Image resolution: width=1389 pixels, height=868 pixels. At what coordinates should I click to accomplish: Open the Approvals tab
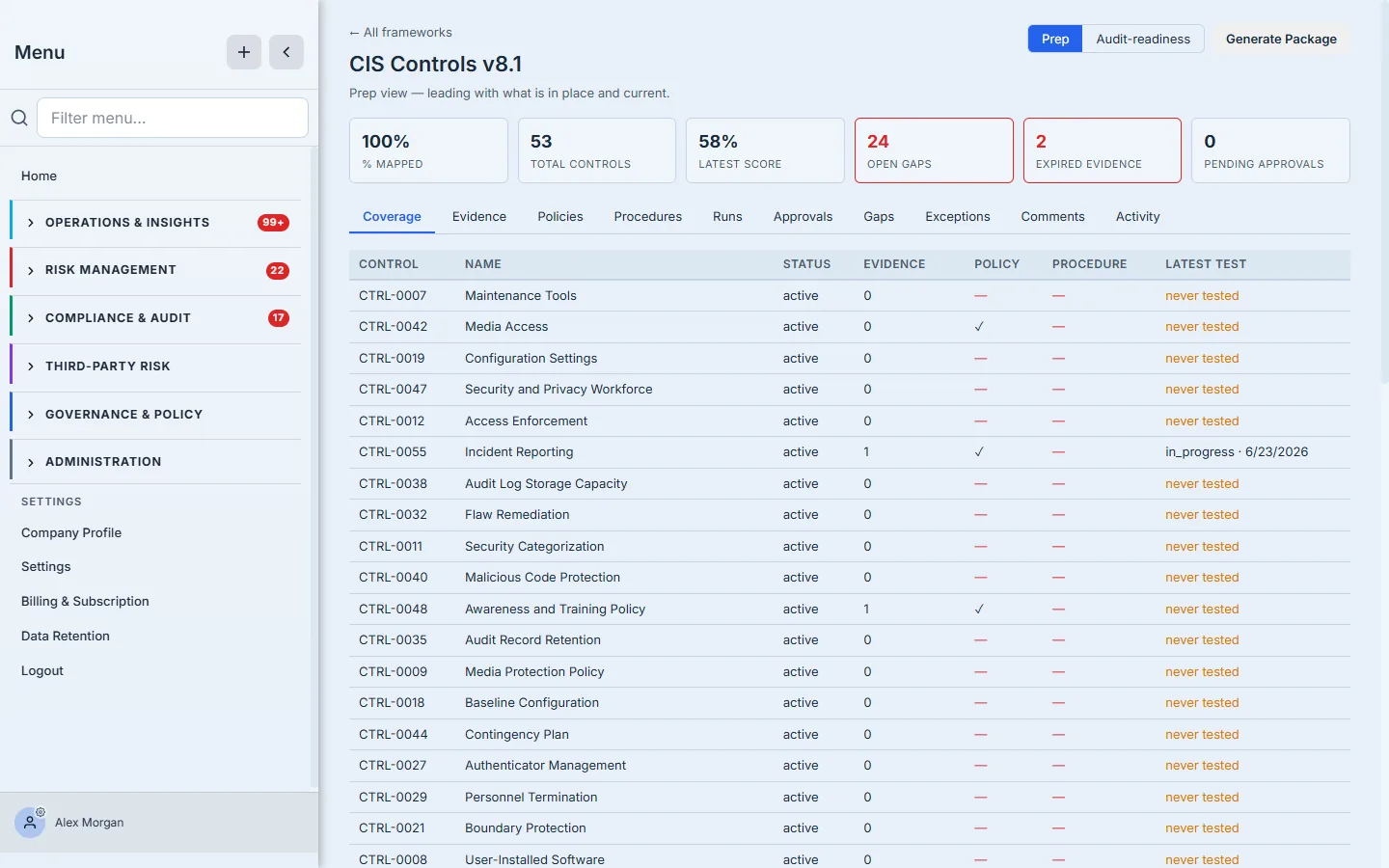(803, 217)
